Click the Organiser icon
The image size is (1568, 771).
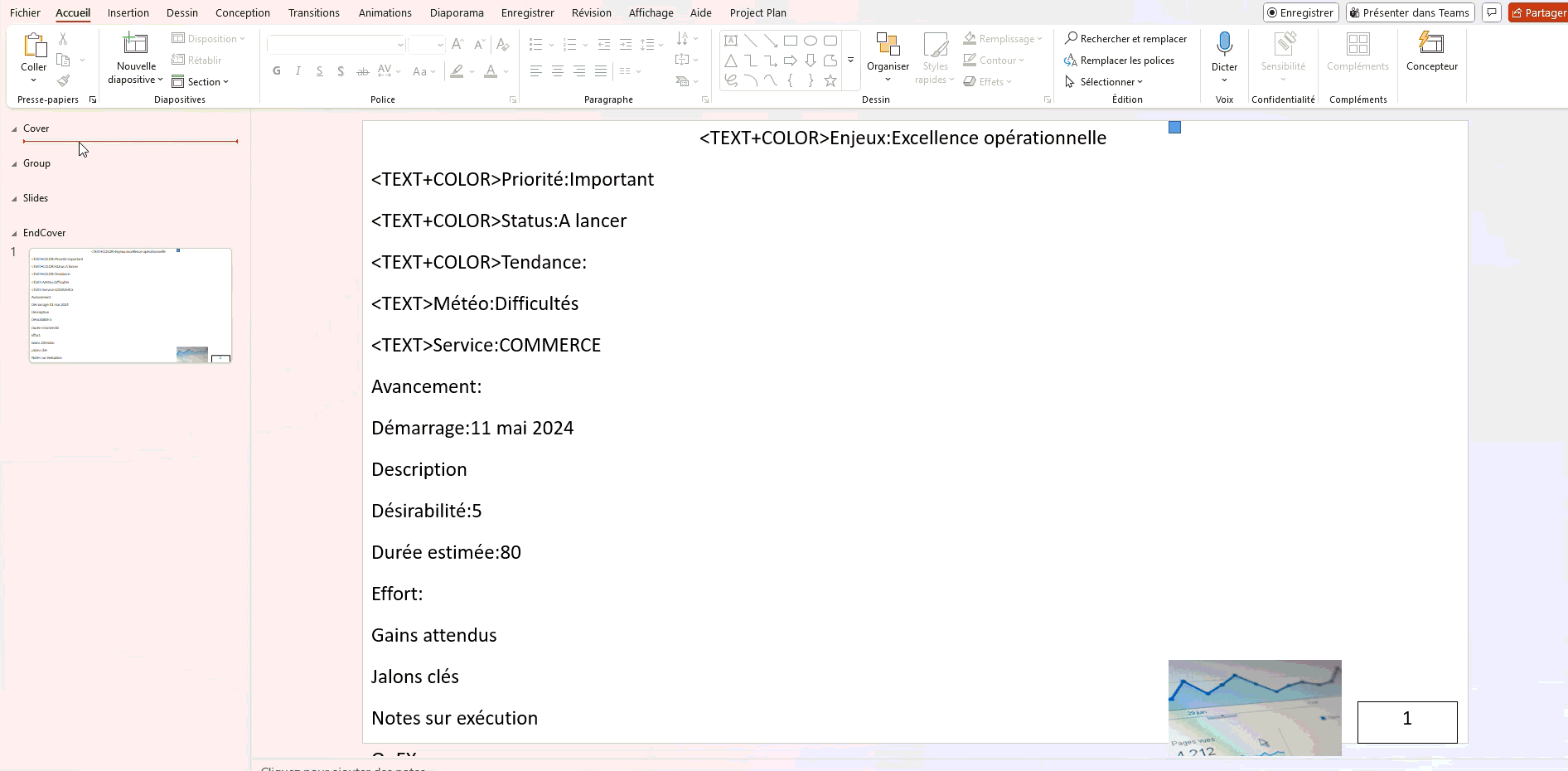(x=888, y=46)
